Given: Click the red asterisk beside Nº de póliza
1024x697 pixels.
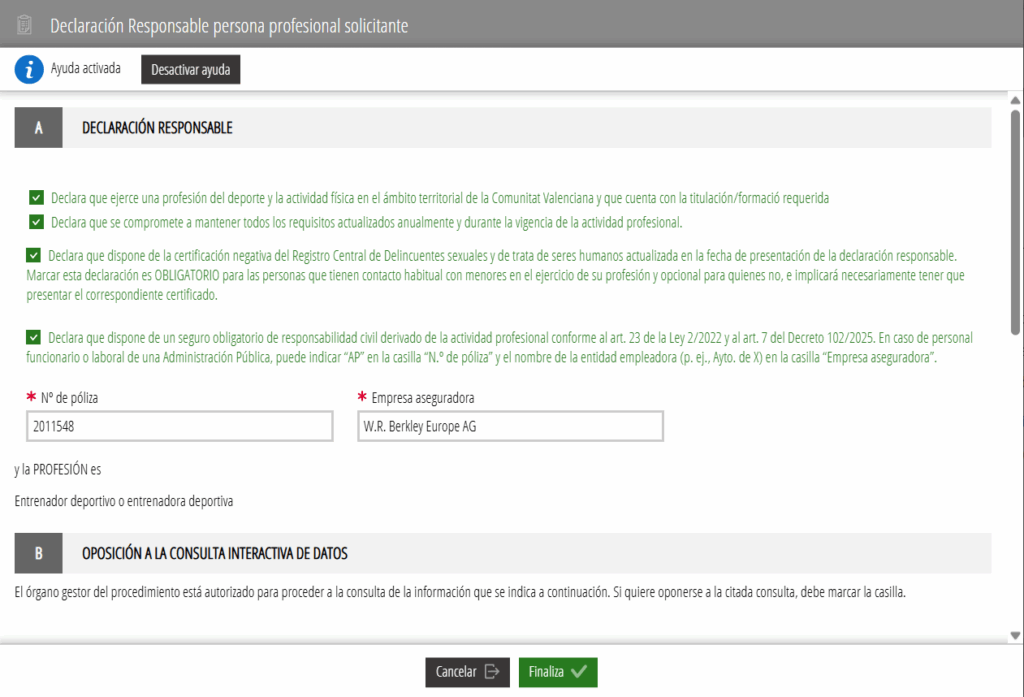Looking at the screenshot, I should [31, 398].
